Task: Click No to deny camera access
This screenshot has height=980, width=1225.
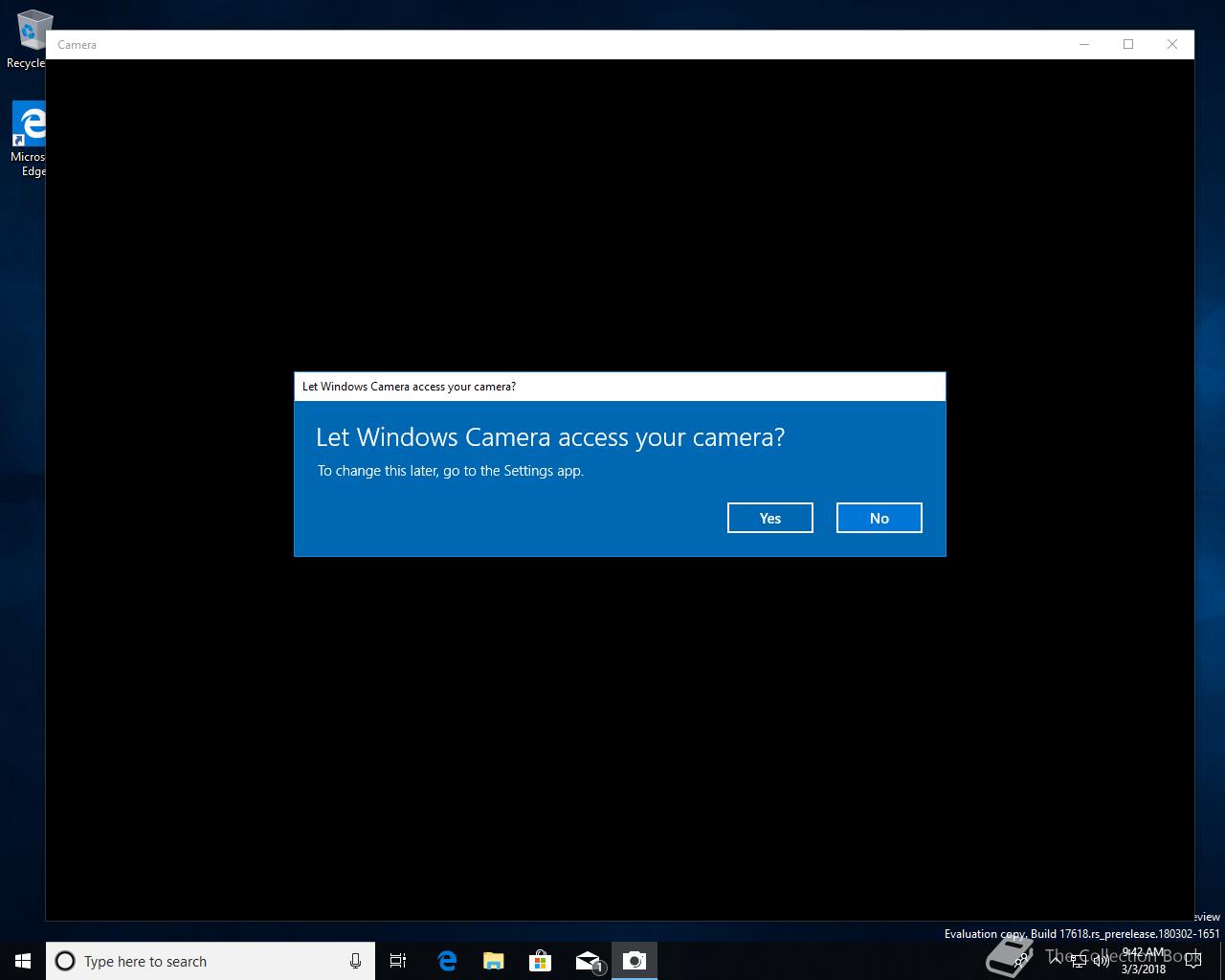Action: coord(879,518)
